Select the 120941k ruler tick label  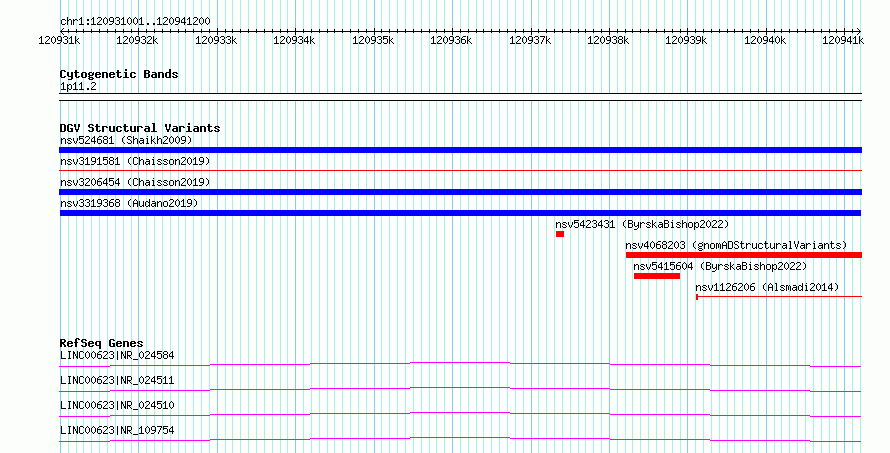843,40
